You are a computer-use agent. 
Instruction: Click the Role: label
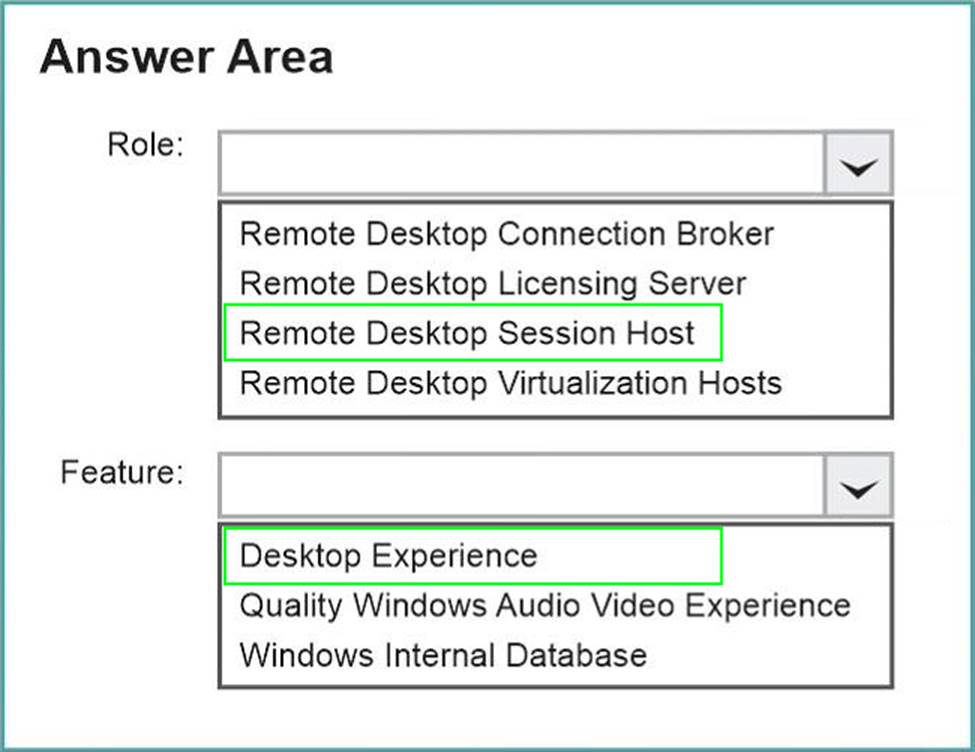pos(146,145)
